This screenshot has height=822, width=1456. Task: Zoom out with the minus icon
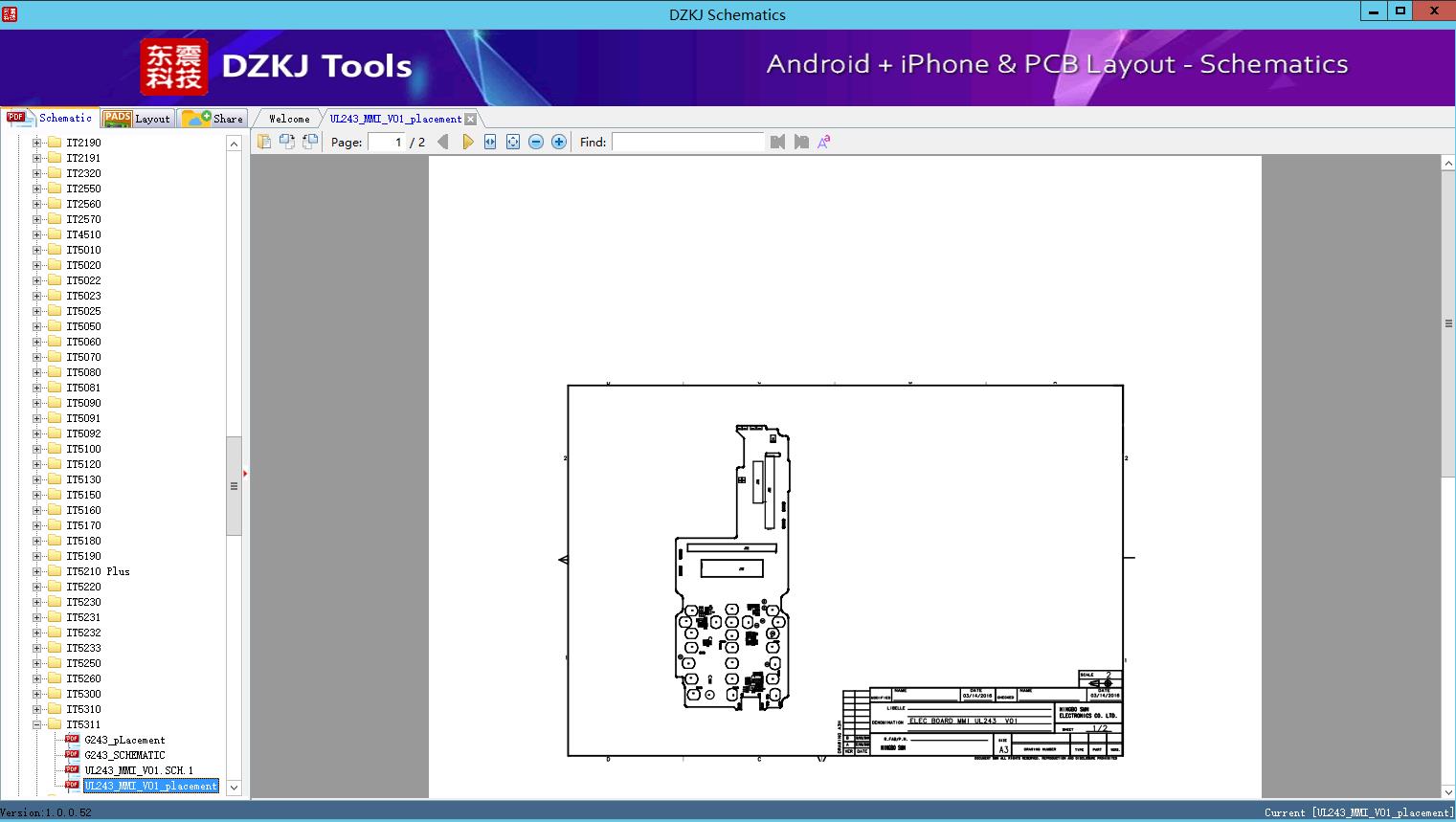tap(536, 142)
